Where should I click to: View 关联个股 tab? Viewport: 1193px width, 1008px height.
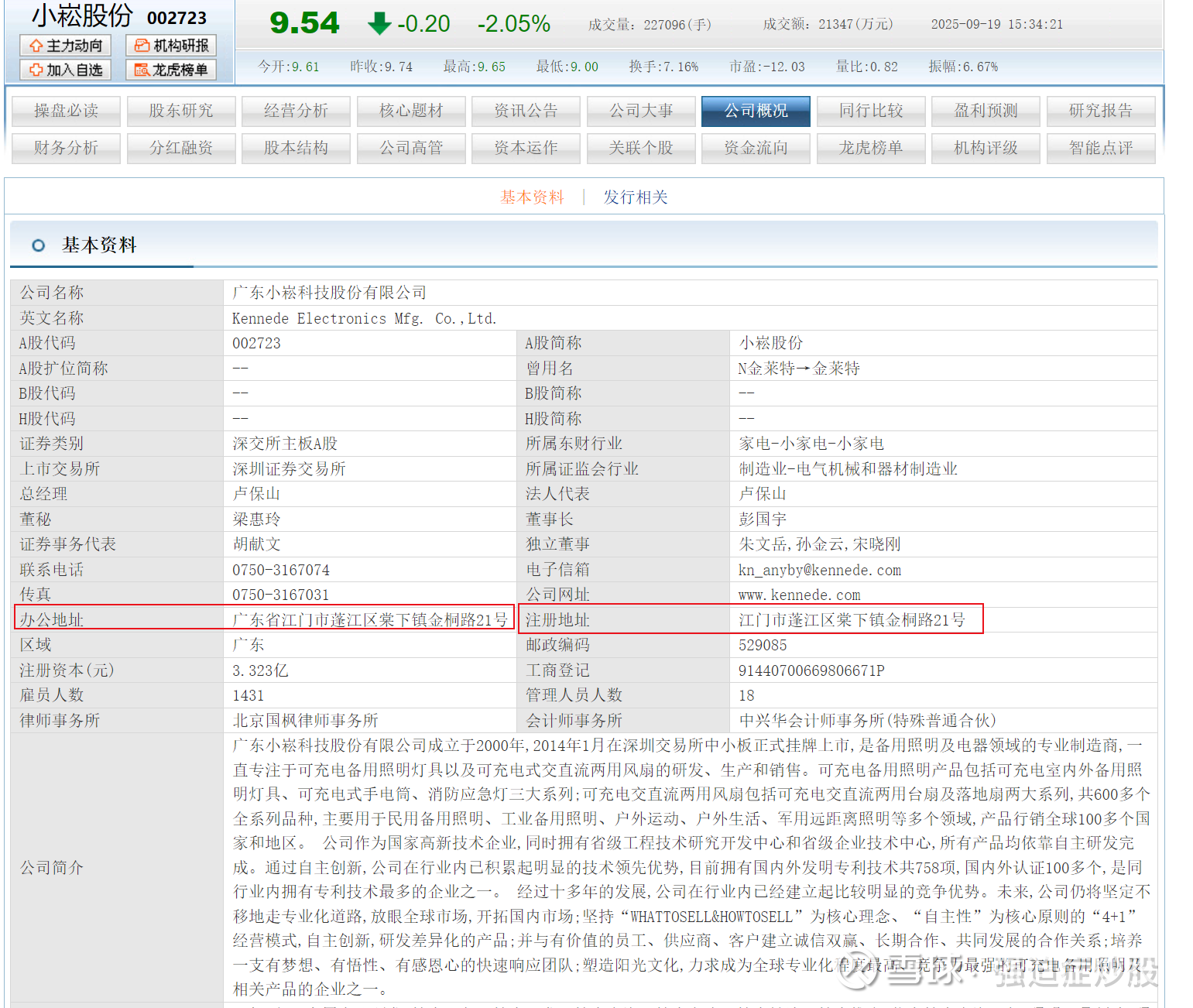(x=641, y=148)
